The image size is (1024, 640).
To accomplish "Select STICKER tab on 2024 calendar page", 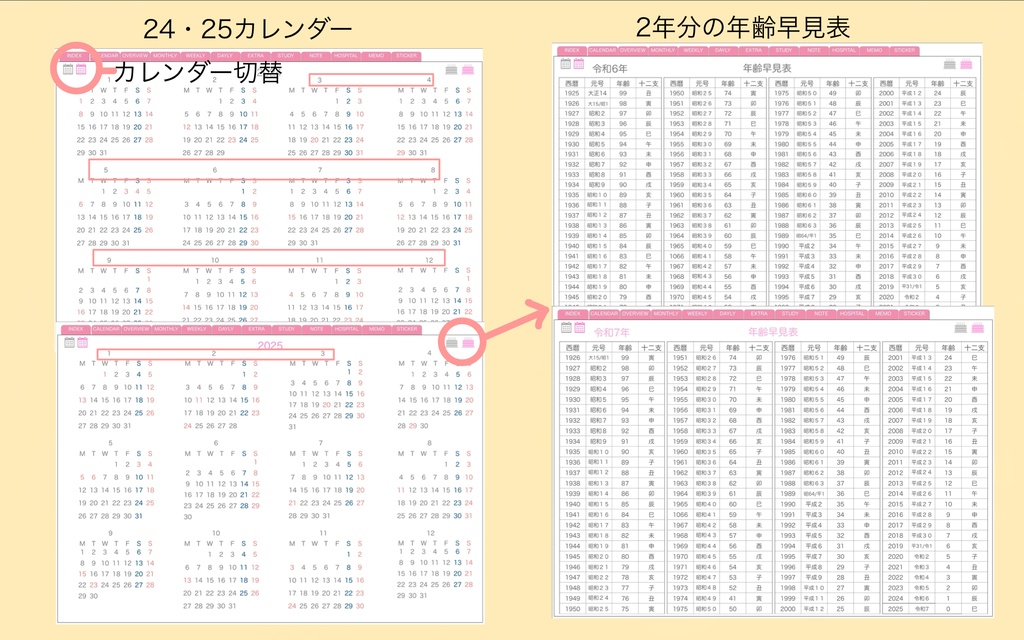I will click(406, 56).
